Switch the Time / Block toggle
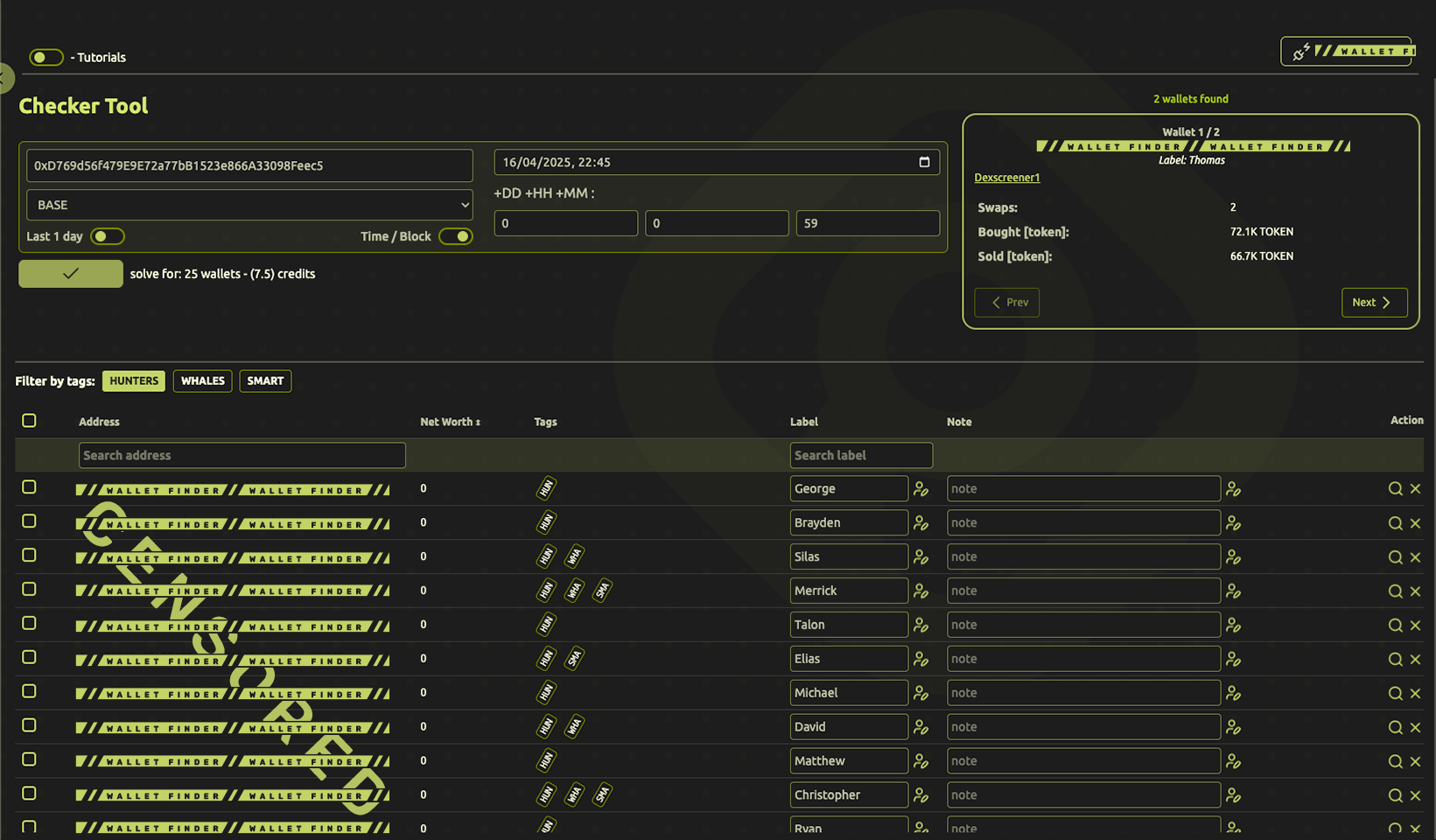Screen dimensions: 1436x840 [455, 236]
